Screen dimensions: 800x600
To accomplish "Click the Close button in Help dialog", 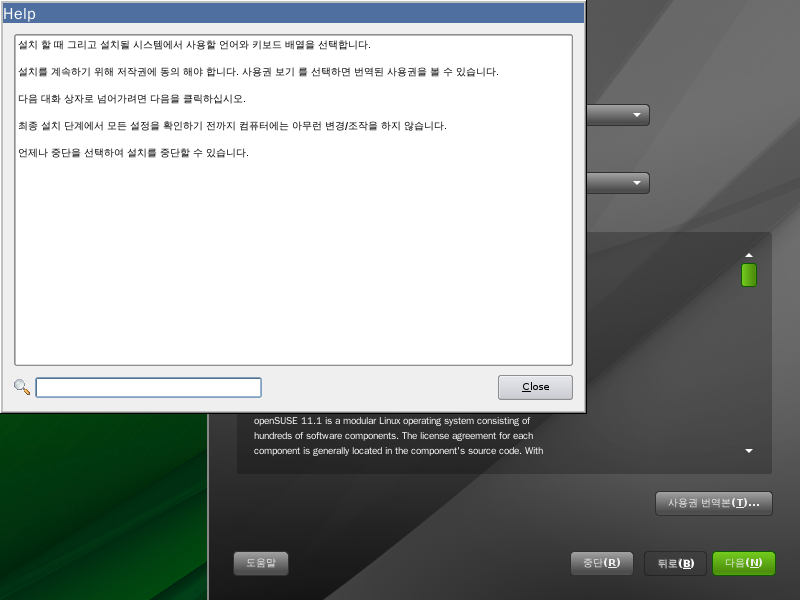I will (535, 387).
